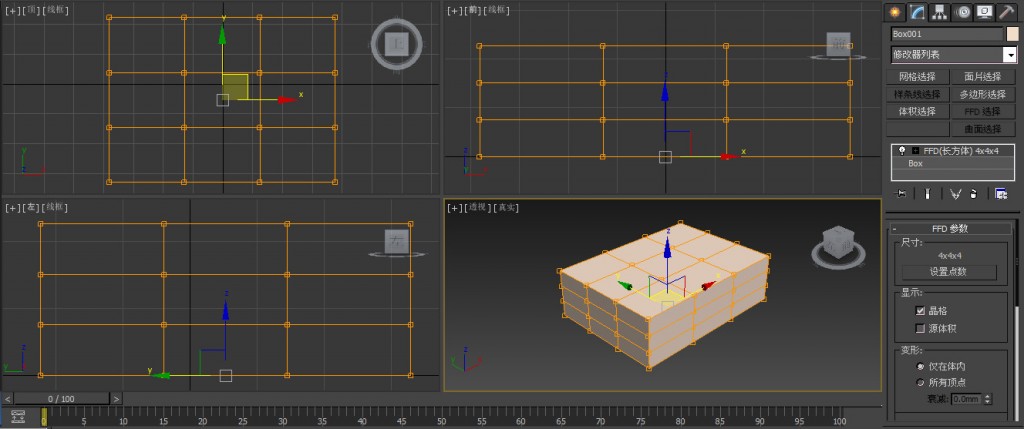
Task: Click the 衰减 value input field
Action: click(x=967, y=398)
